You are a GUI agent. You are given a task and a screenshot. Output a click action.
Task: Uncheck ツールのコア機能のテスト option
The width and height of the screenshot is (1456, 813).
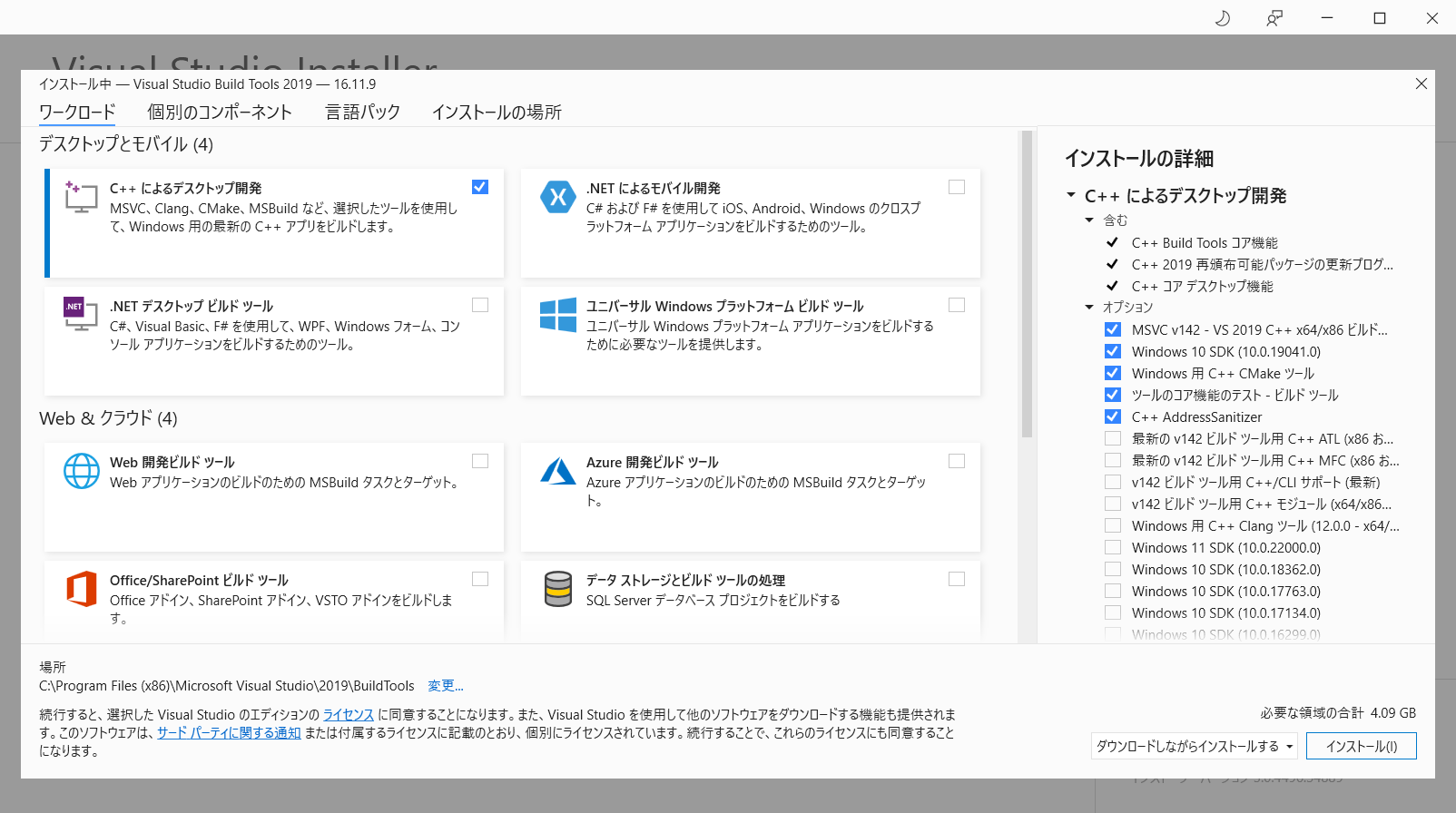point(1113,395)
